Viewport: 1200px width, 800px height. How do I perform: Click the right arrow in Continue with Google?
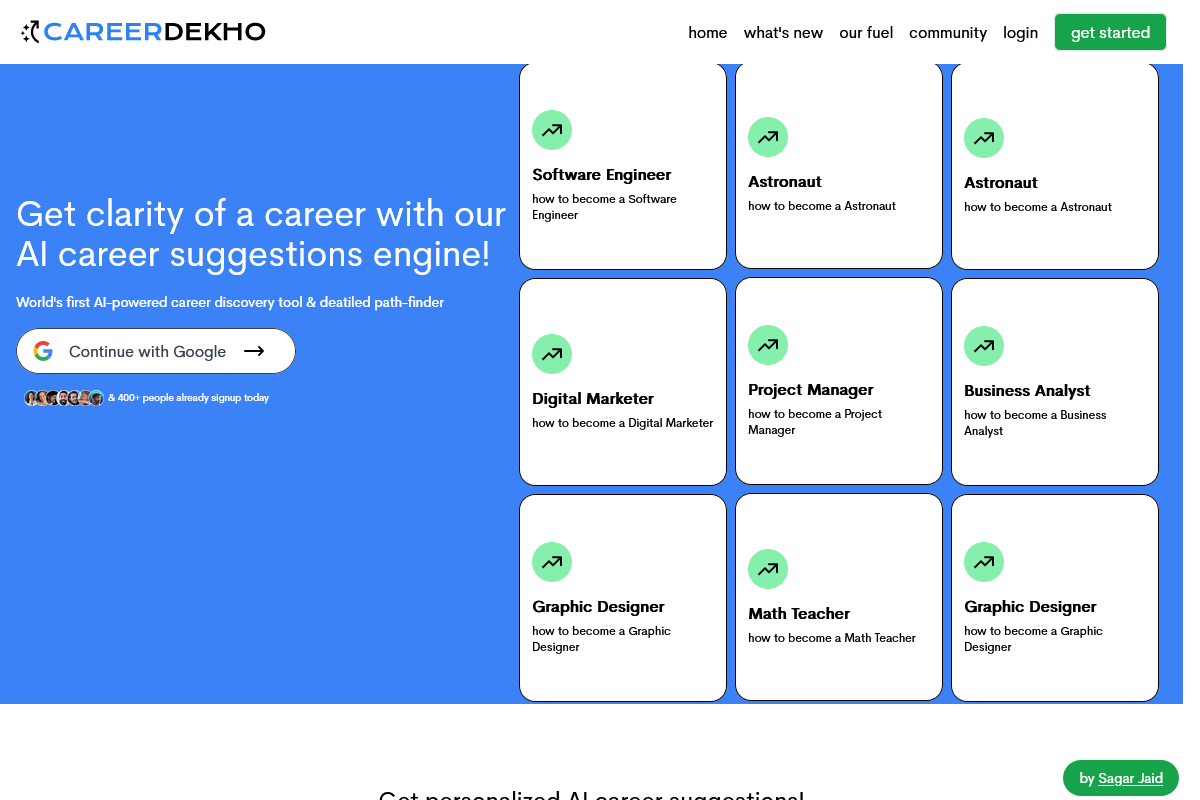coord(254,351)
